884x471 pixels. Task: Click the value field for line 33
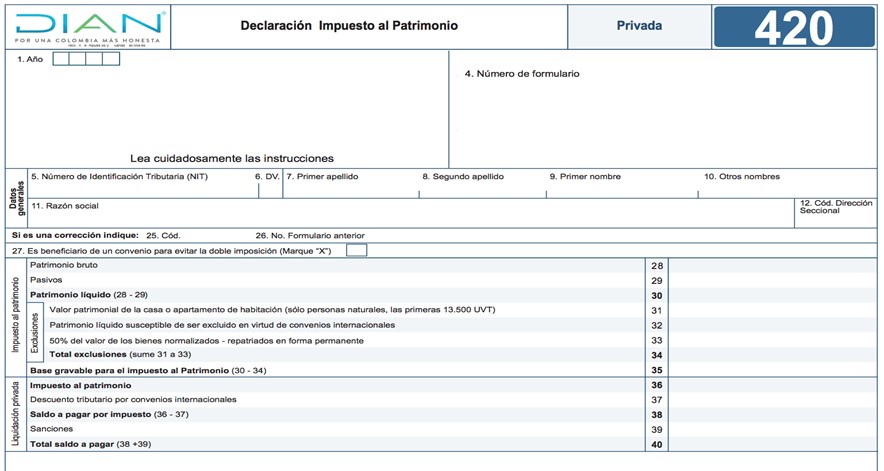772,340
